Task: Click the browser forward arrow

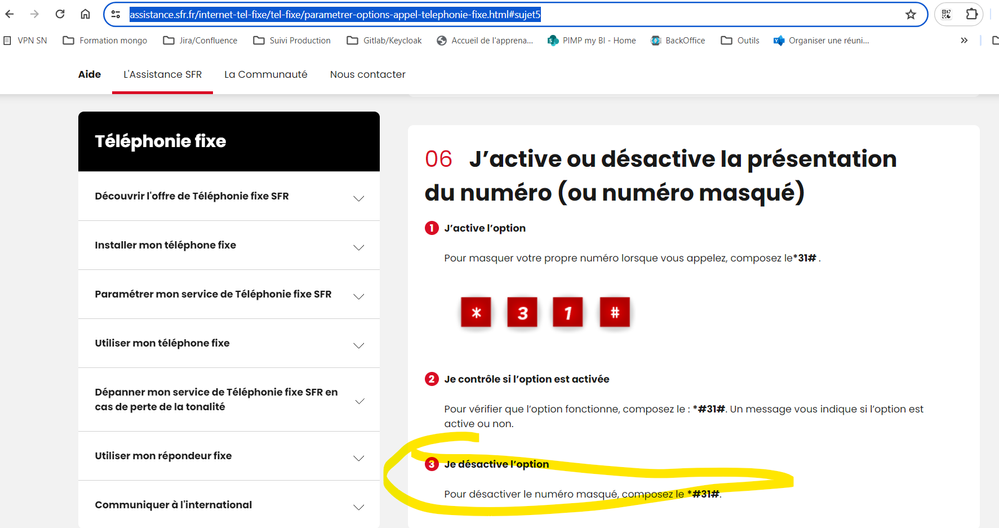Action: [x=34, y=14]
